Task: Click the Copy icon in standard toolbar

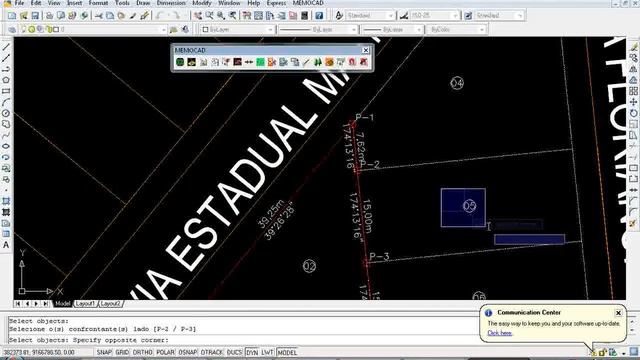Action: point(110,16)
